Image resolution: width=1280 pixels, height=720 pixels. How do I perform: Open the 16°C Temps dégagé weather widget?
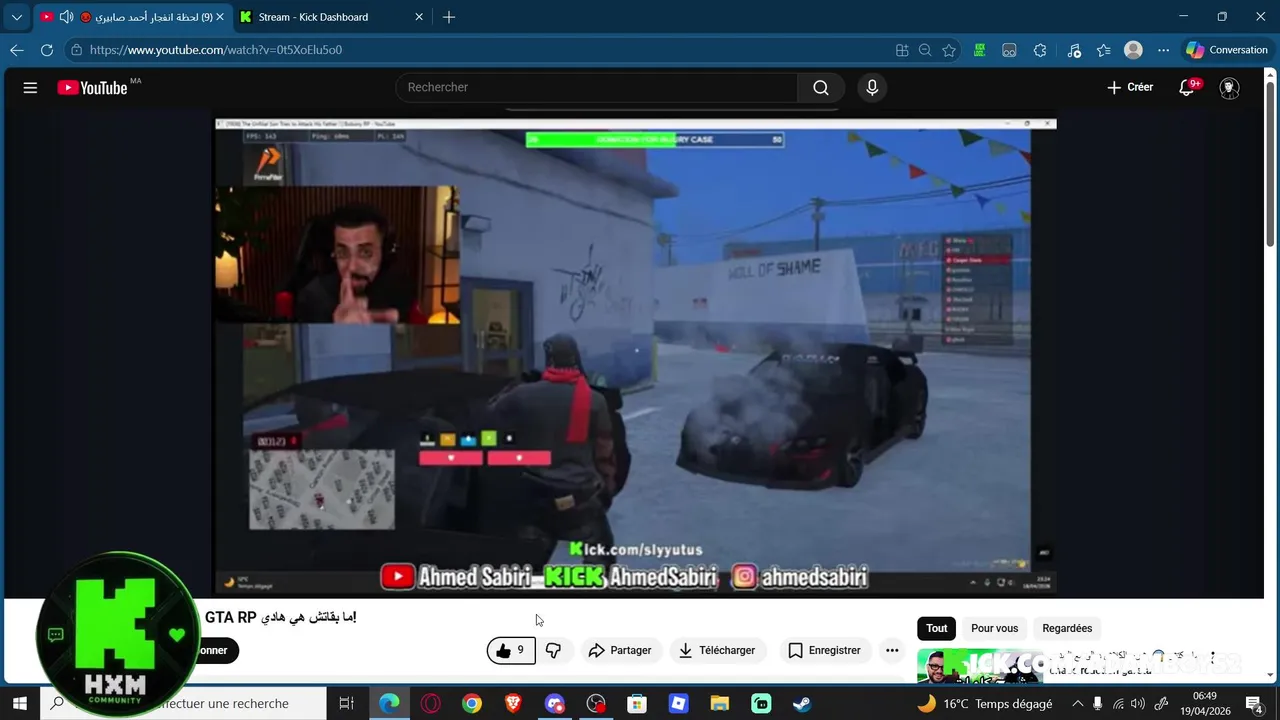tap(984, 704)
